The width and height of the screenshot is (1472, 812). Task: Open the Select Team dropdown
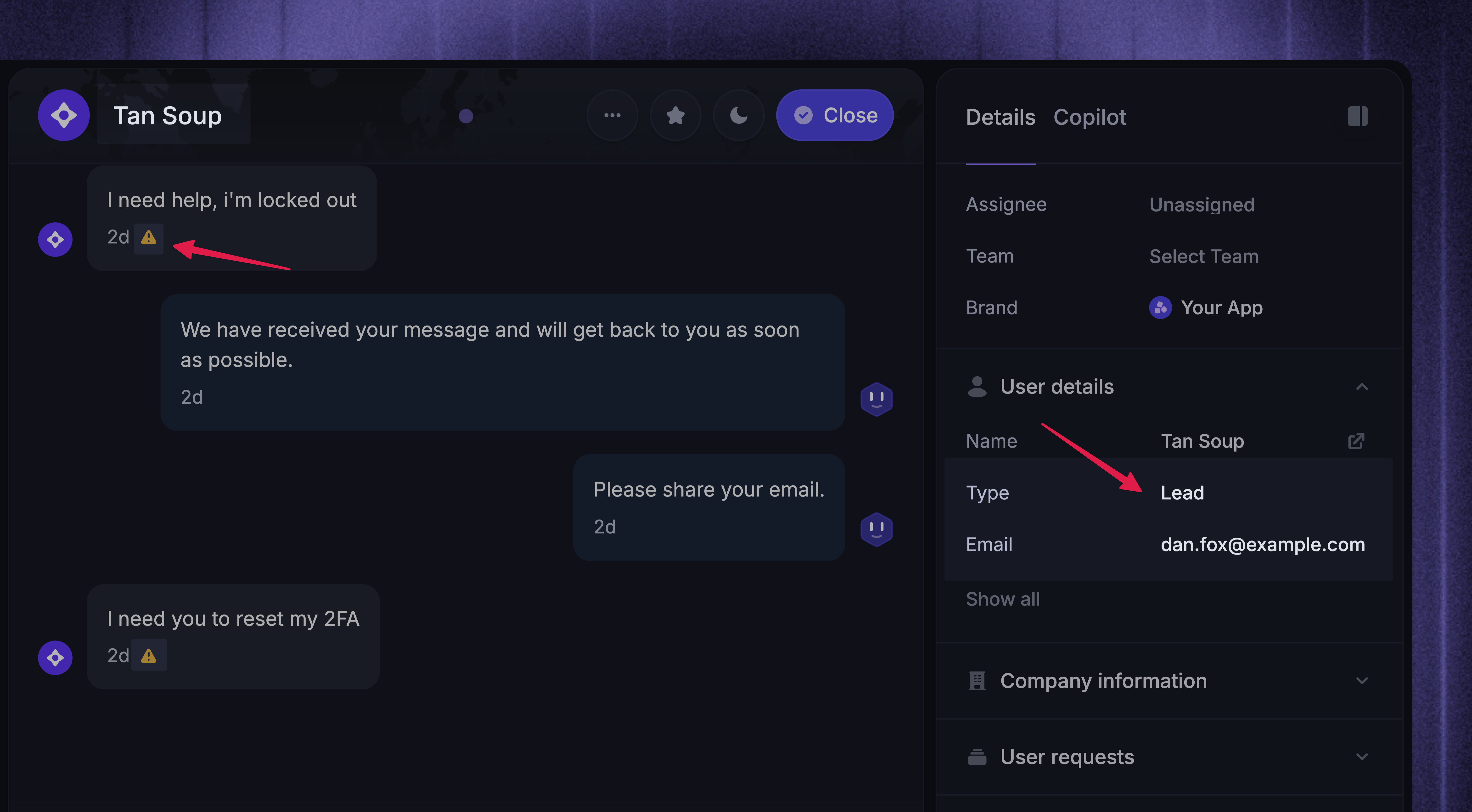(x=1203, y=256)
